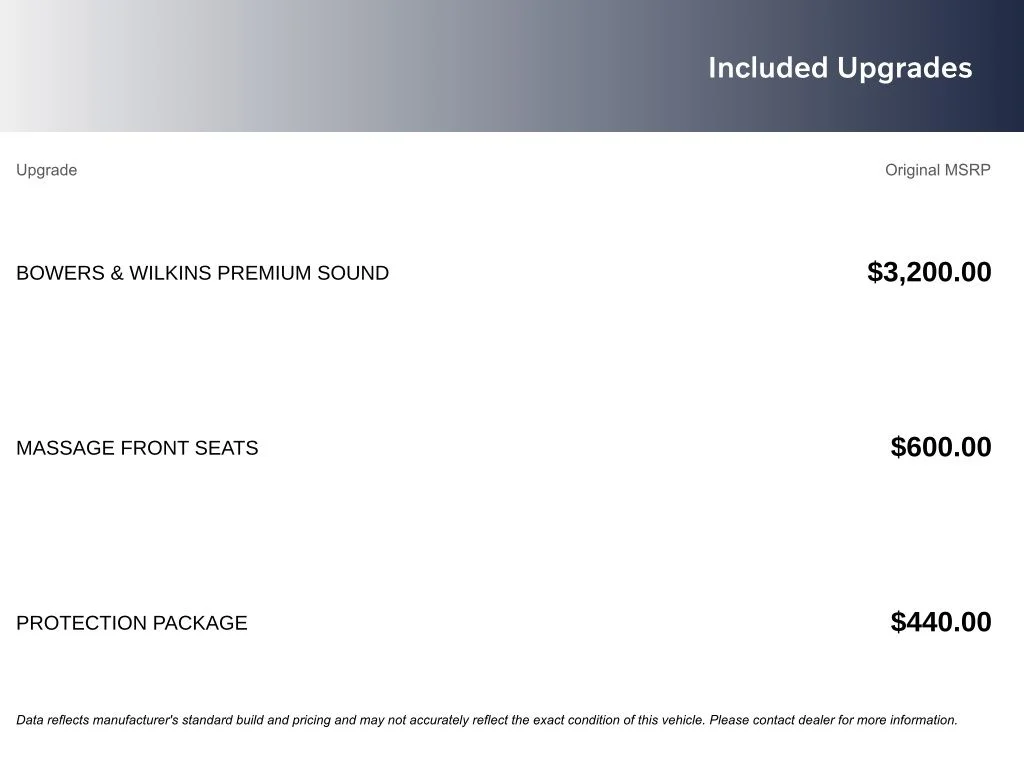Click the word Upgrades in banner title
Viewport: 1024px width, 768px height.
click(904, 69)
